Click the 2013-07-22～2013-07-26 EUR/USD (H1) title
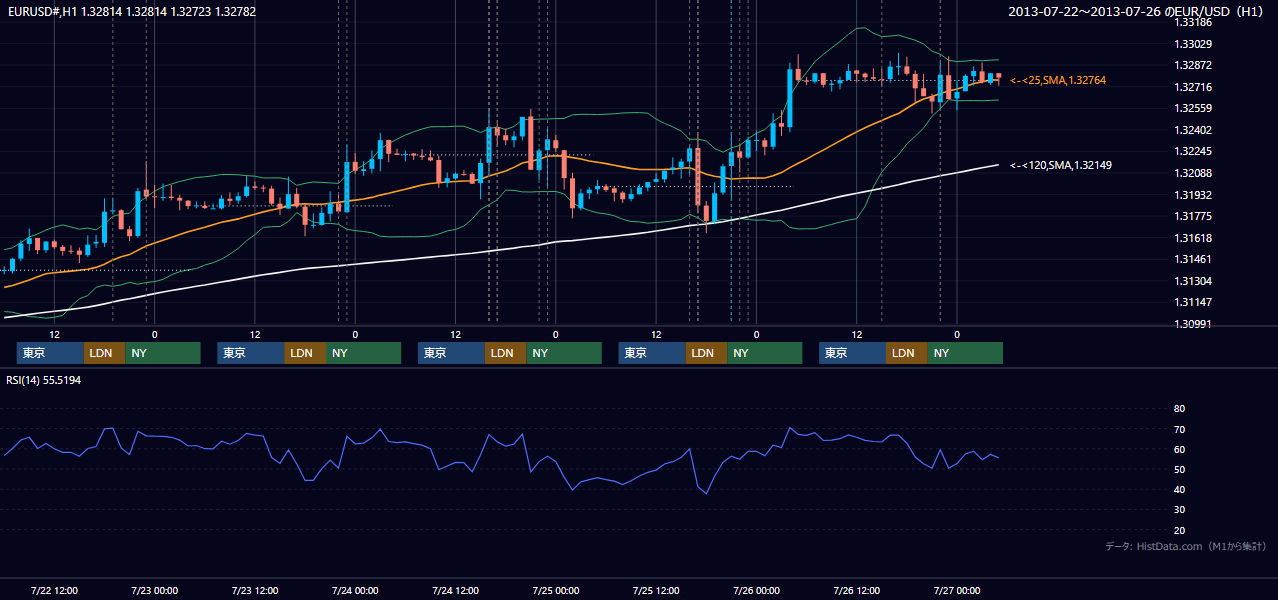 coord(1136,11)
